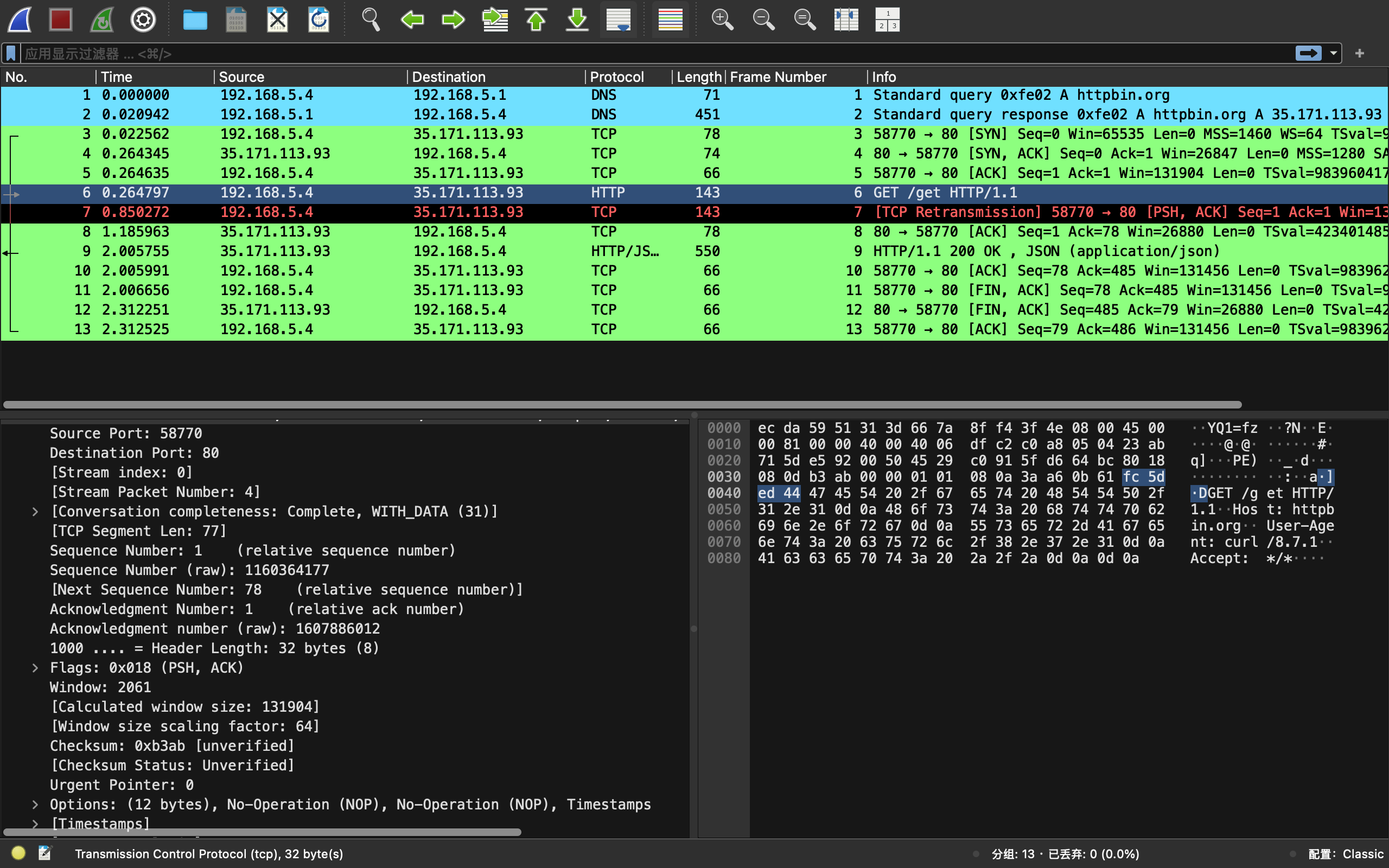Stop the running capture with red square

coord(60,20)
